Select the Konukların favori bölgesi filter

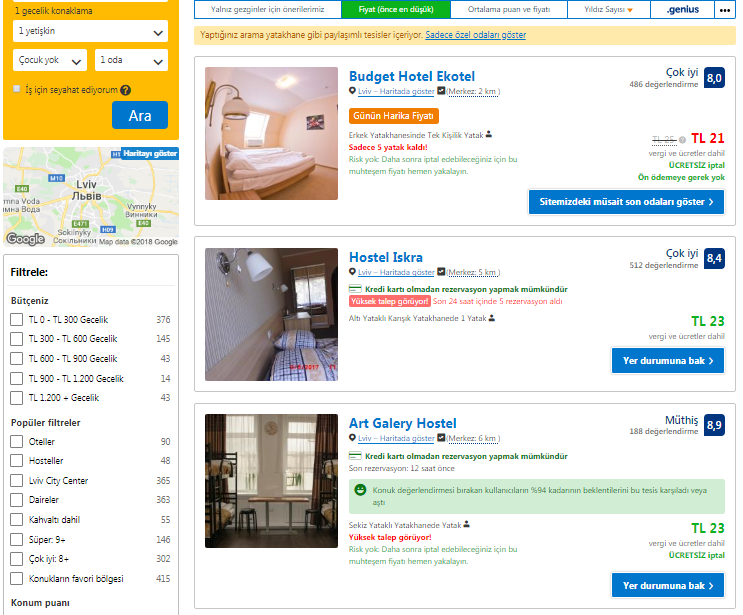pos(17,579)
